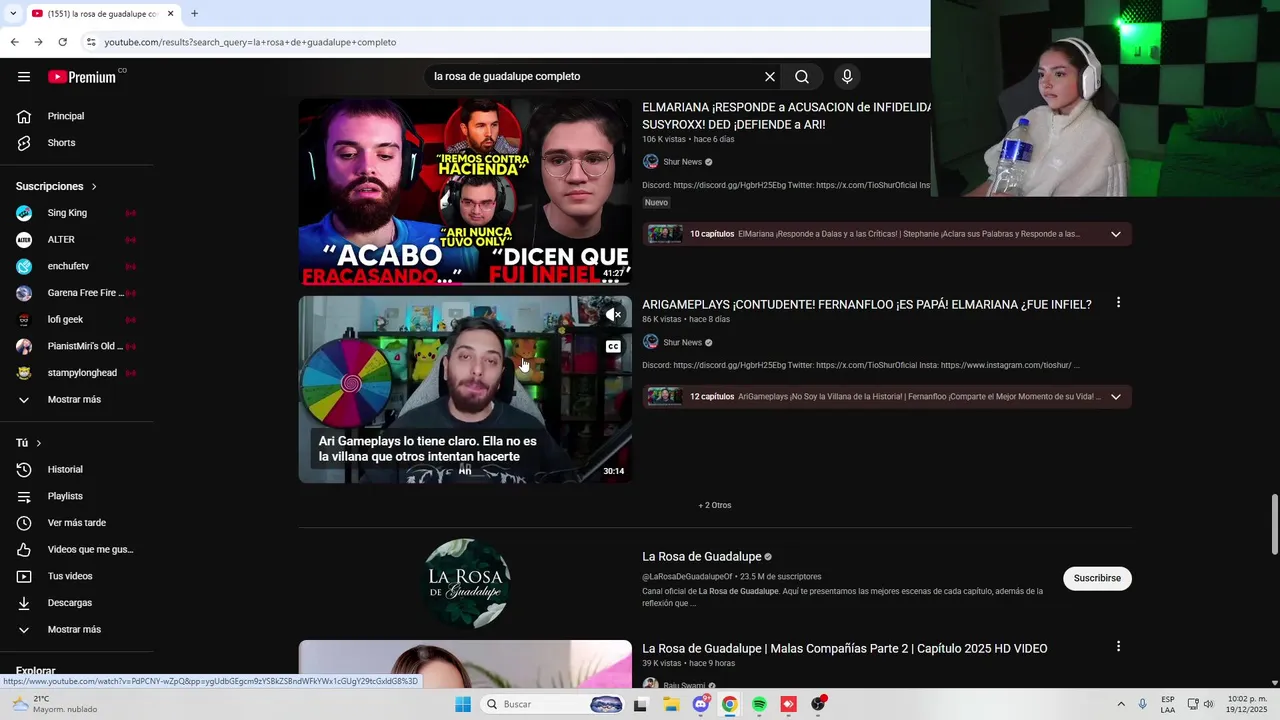Expand Mostrar más under Suscripciones

pyautogui.click(x=76, y=400)
